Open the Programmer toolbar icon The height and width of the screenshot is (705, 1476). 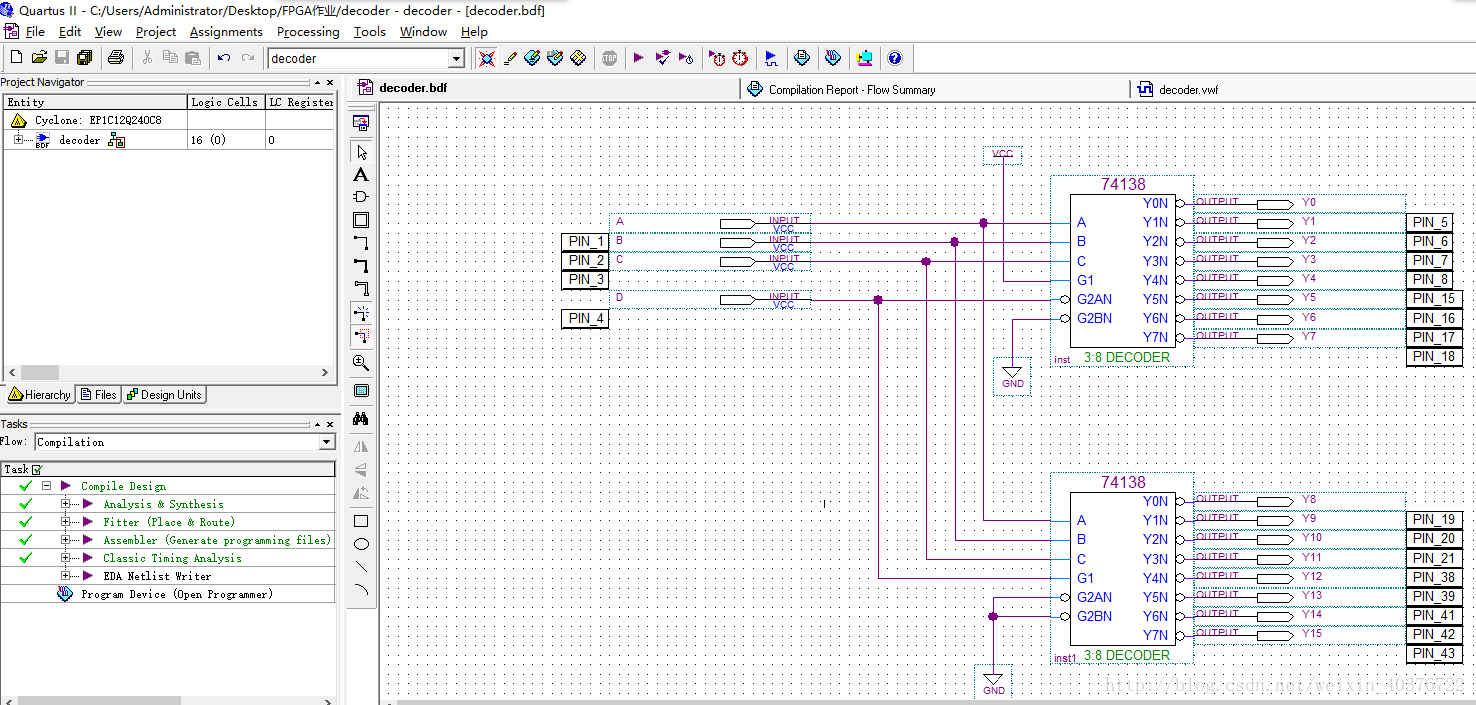coord(833,58)
